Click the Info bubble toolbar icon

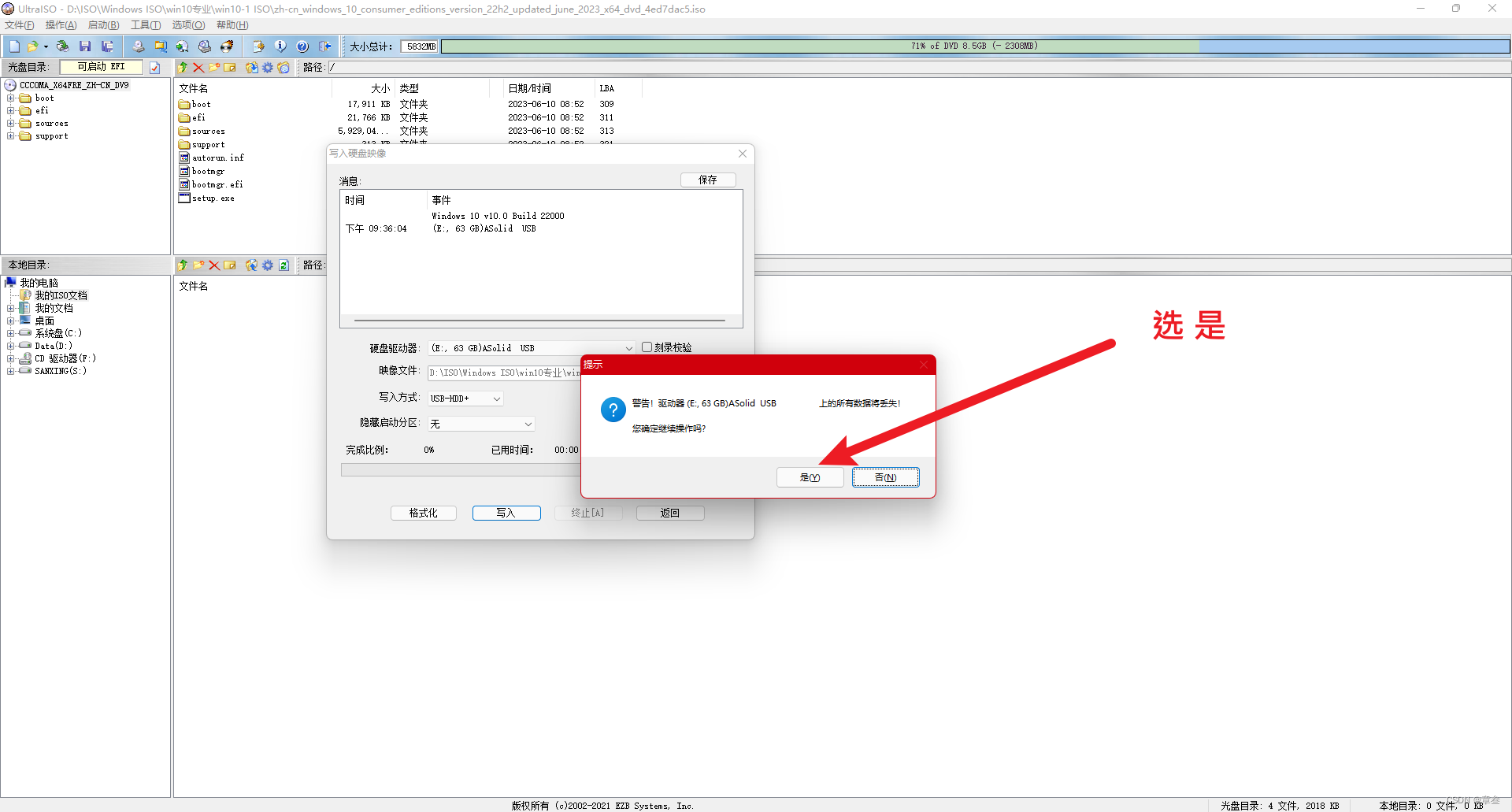pyautogui.click(x=280, y=46)
